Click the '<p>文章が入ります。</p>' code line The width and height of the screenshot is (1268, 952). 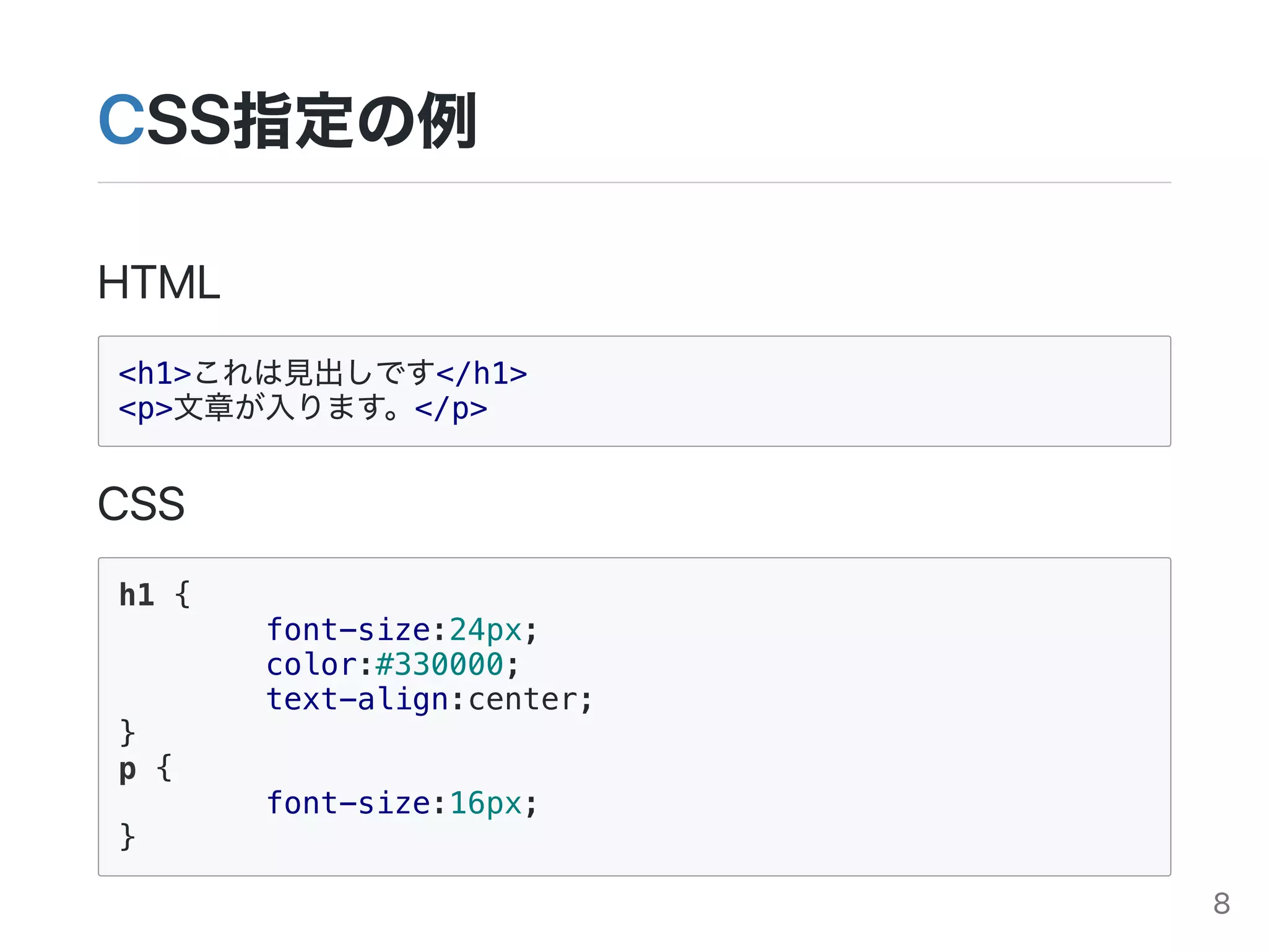coord(303,409)
